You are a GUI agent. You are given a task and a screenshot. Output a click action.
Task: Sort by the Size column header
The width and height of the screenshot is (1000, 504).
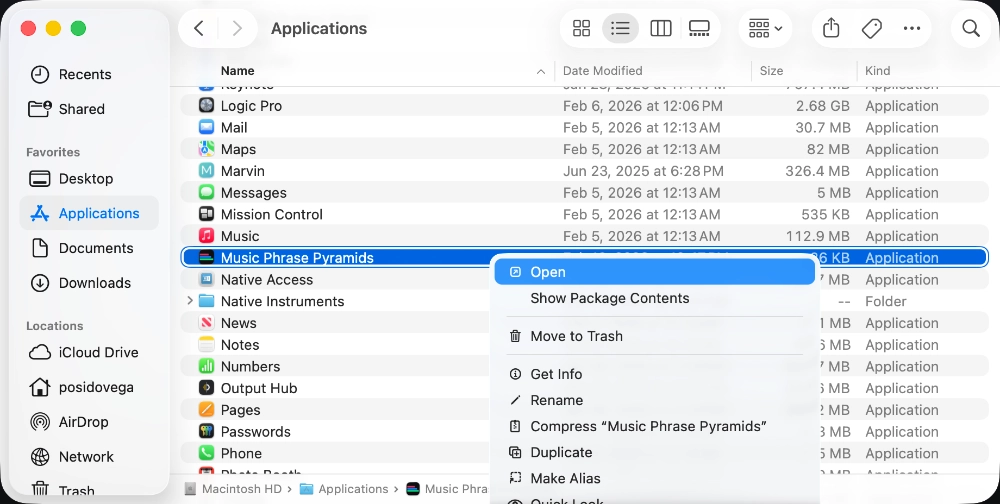(771, 71)
